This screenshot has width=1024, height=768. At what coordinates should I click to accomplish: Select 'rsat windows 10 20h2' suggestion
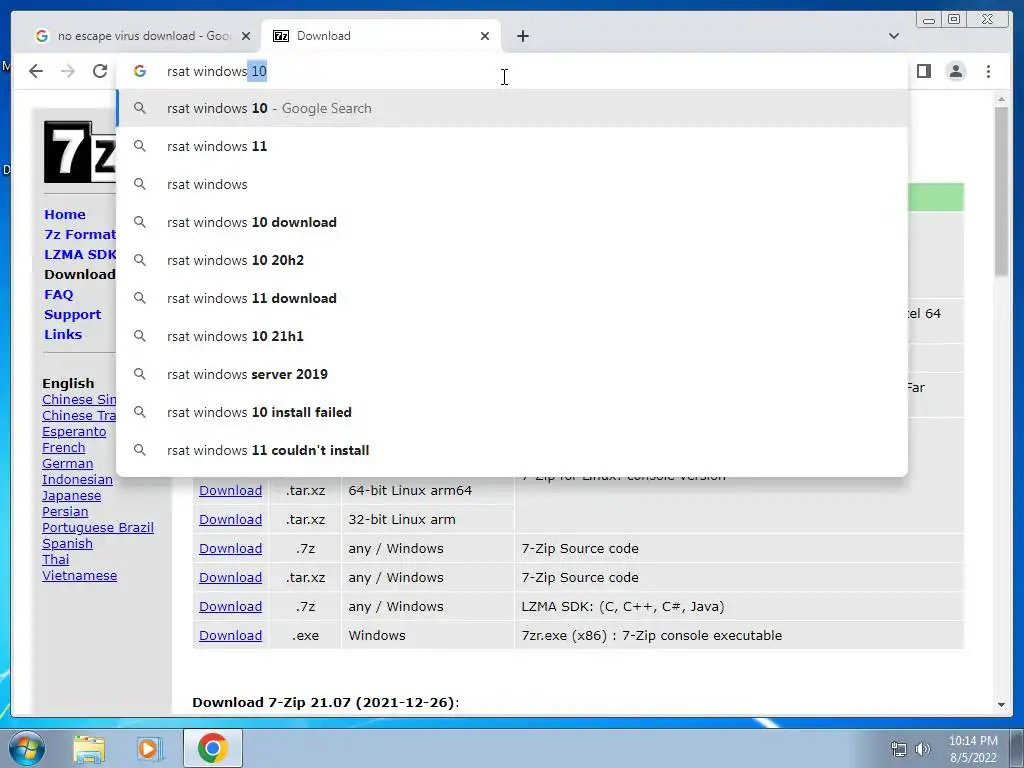[512, 260]
